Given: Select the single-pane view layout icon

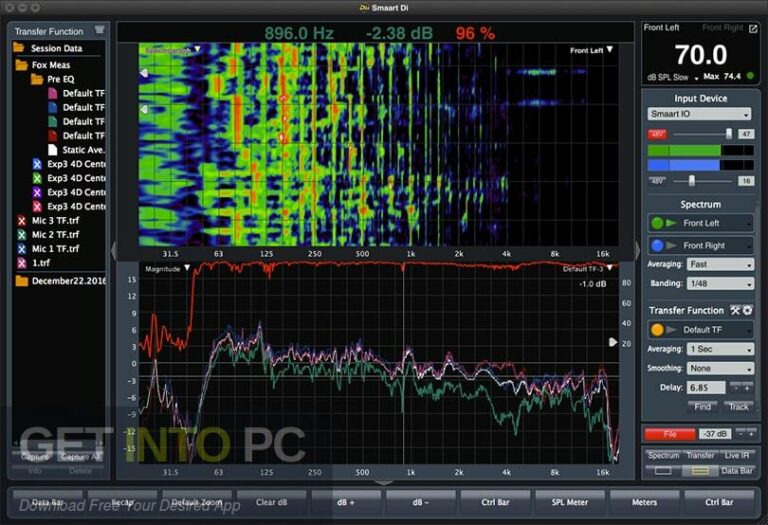Looking at the screenshot, I should pyautogui.click(x=663, y=471).
